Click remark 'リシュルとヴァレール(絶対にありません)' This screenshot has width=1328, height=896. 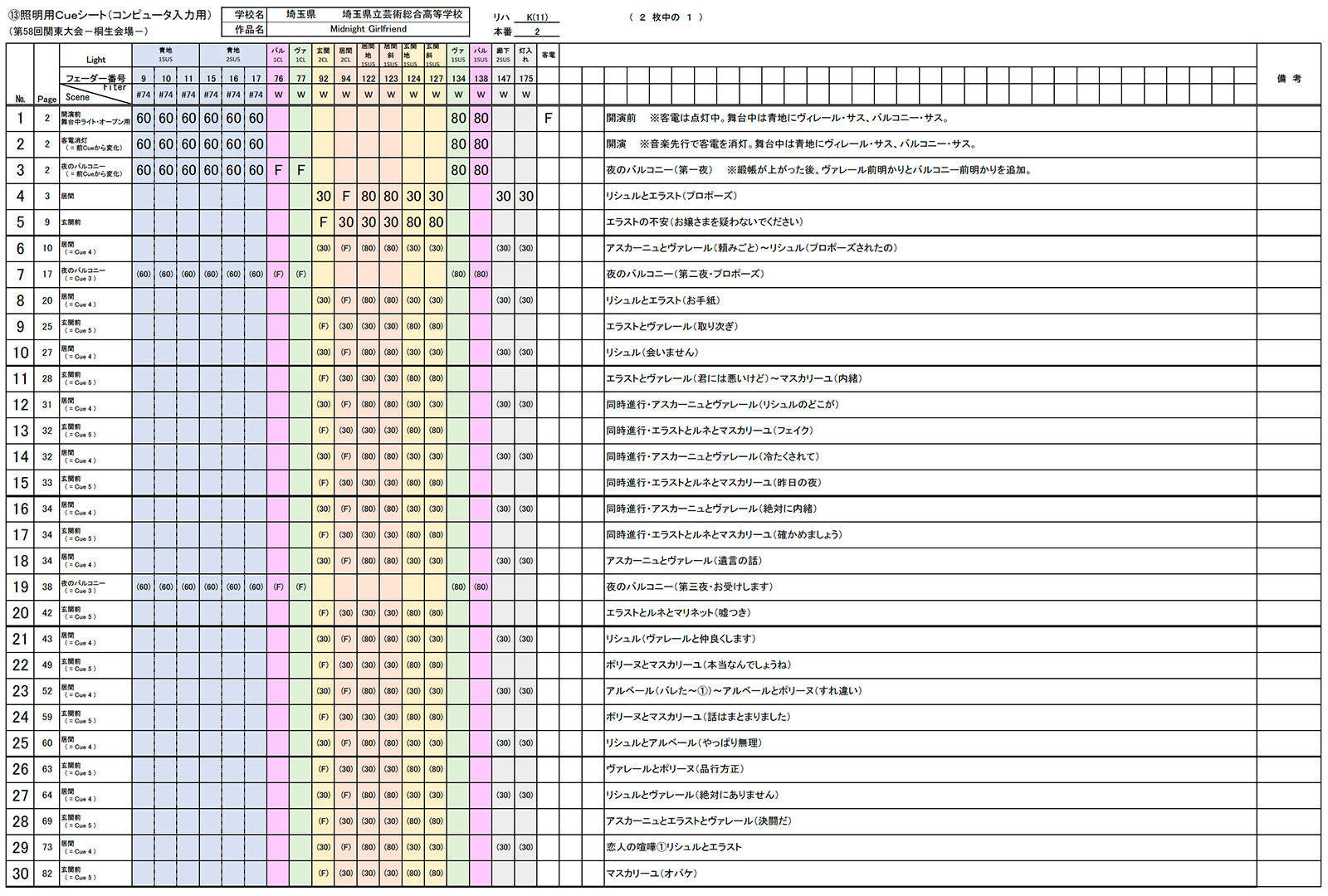pyautogui.click(x=692, y=795)
